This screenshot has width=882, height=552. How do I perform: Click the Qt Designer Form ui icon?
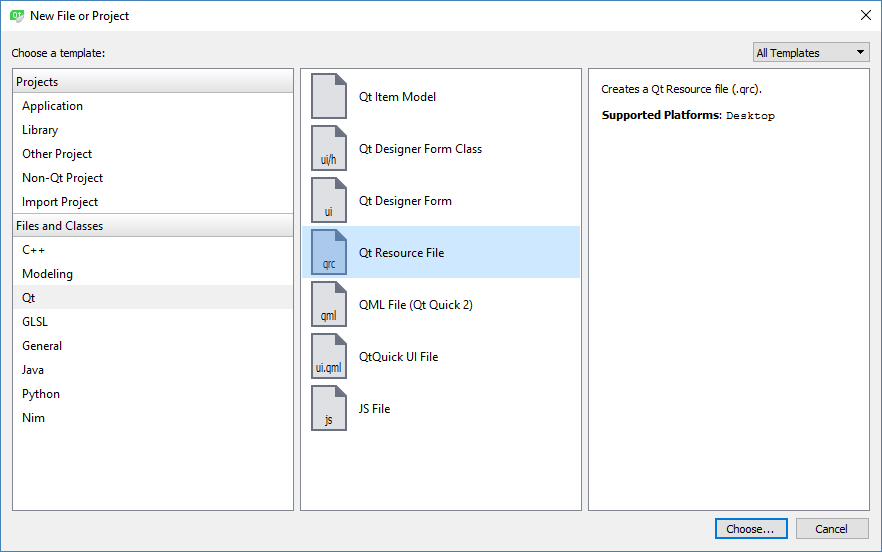click(x=328, y=201)
